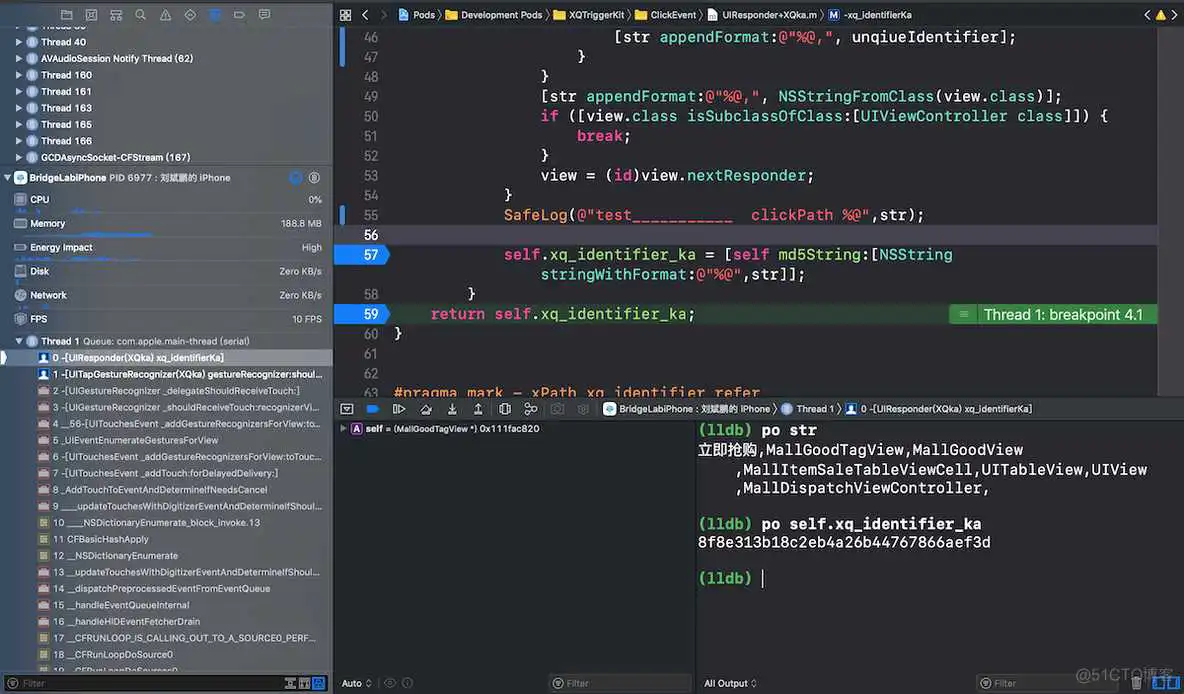Click the Step Out debug button
This screenshot has width=1184, height=694.
[478, 409]
